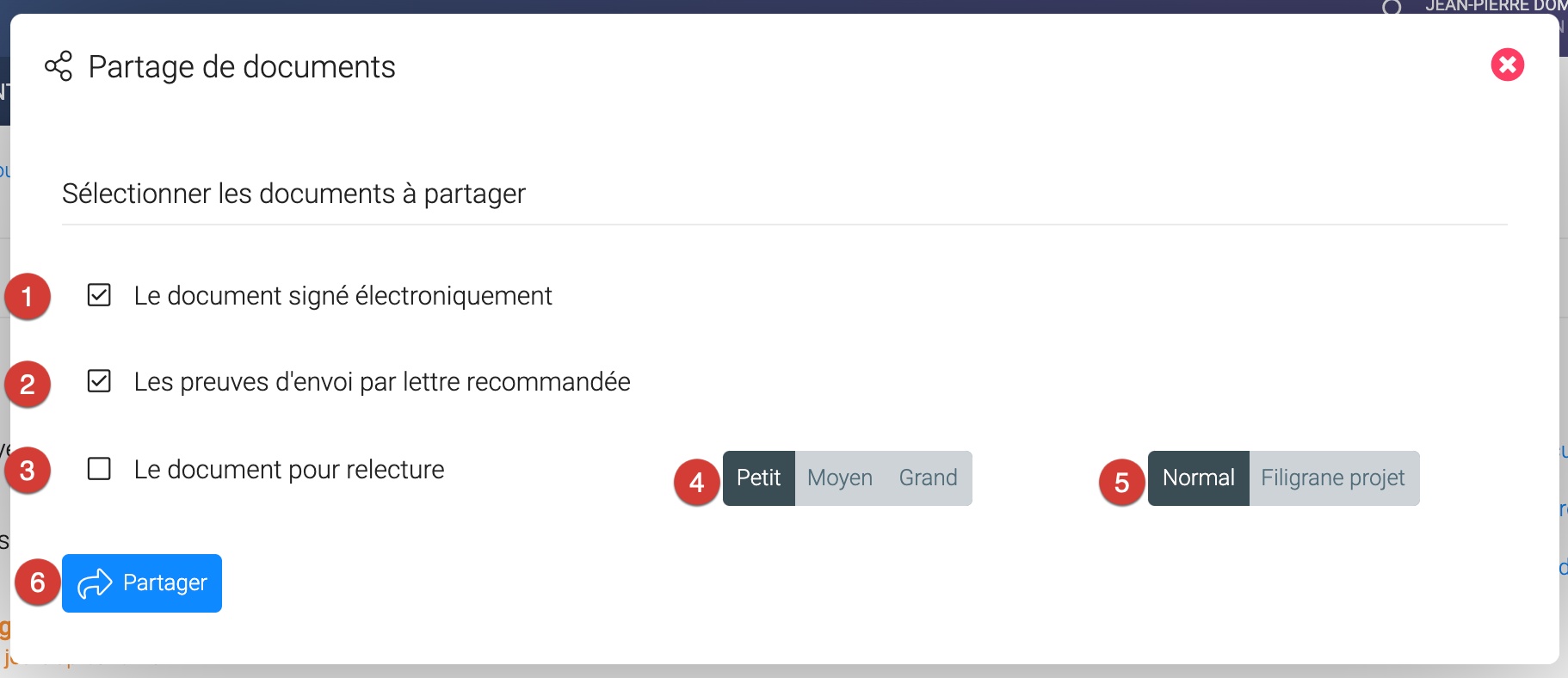1568x678 pixels.
Task: Click the red number 4 badge
Action: [x=697, y=483]
